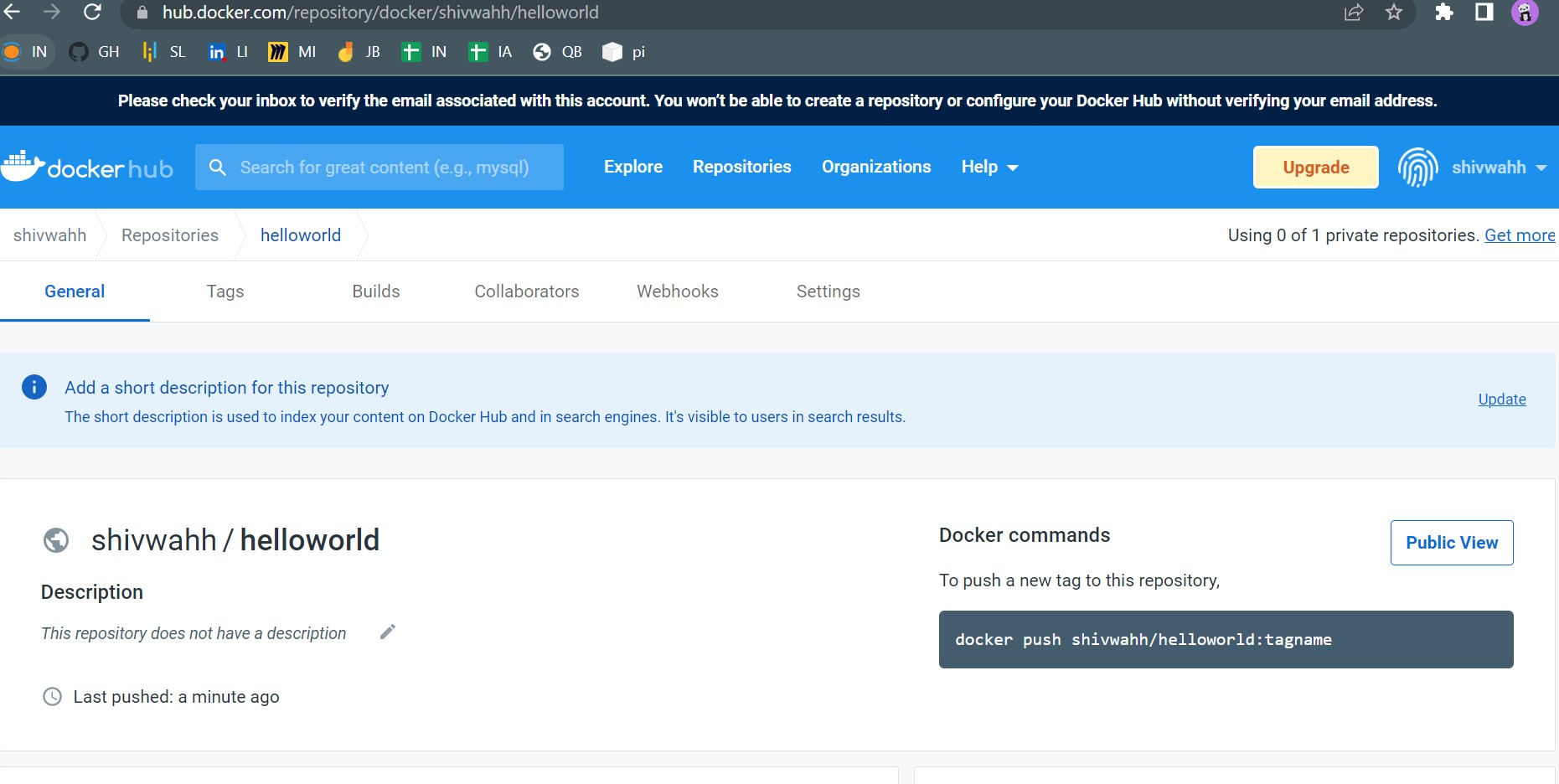Edit description with the pencil icon
Screen dimensions: 1559x784
[x=387, y=632]
